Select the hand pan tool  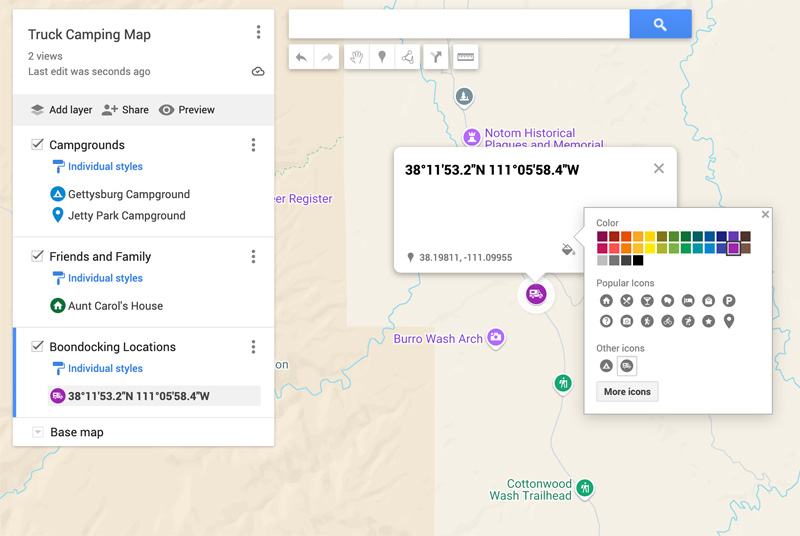pos(357,57)
